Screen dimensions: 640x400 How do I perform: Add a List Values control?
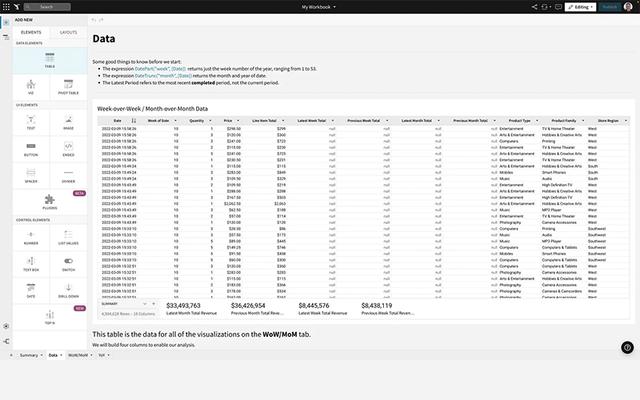click(x=68, y=237)
